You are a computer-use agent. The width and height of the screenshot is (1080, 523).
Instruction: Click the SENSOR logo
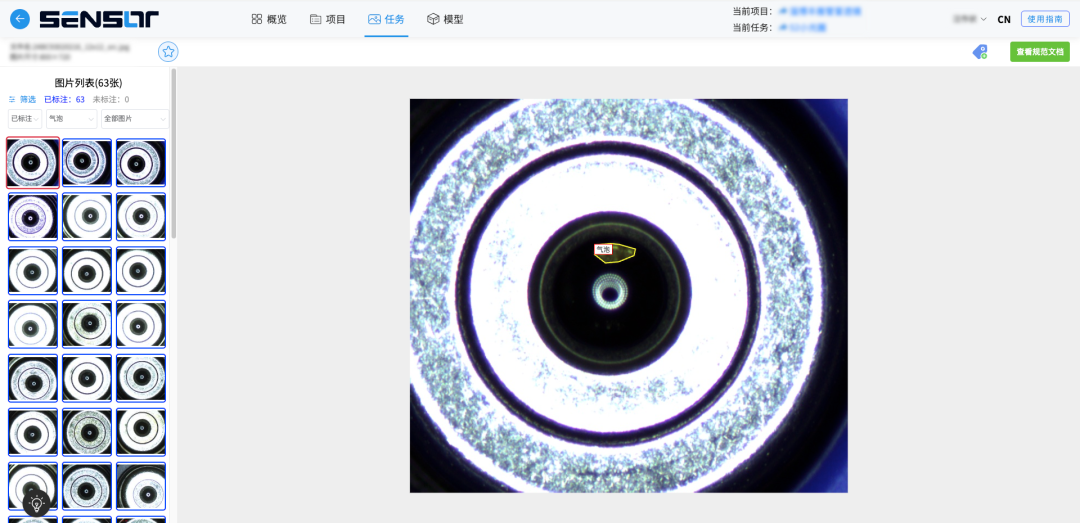point(99,19)
